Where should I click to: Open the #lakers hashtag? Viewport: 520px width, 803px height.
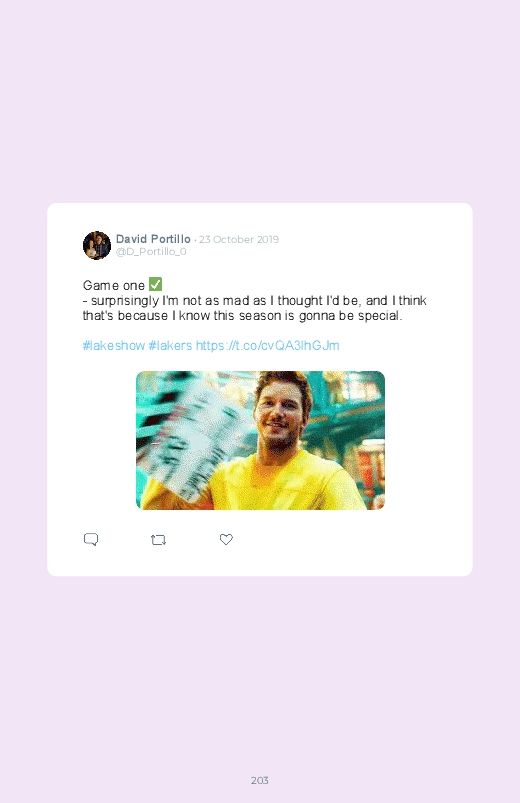click(x=170, y=346)
